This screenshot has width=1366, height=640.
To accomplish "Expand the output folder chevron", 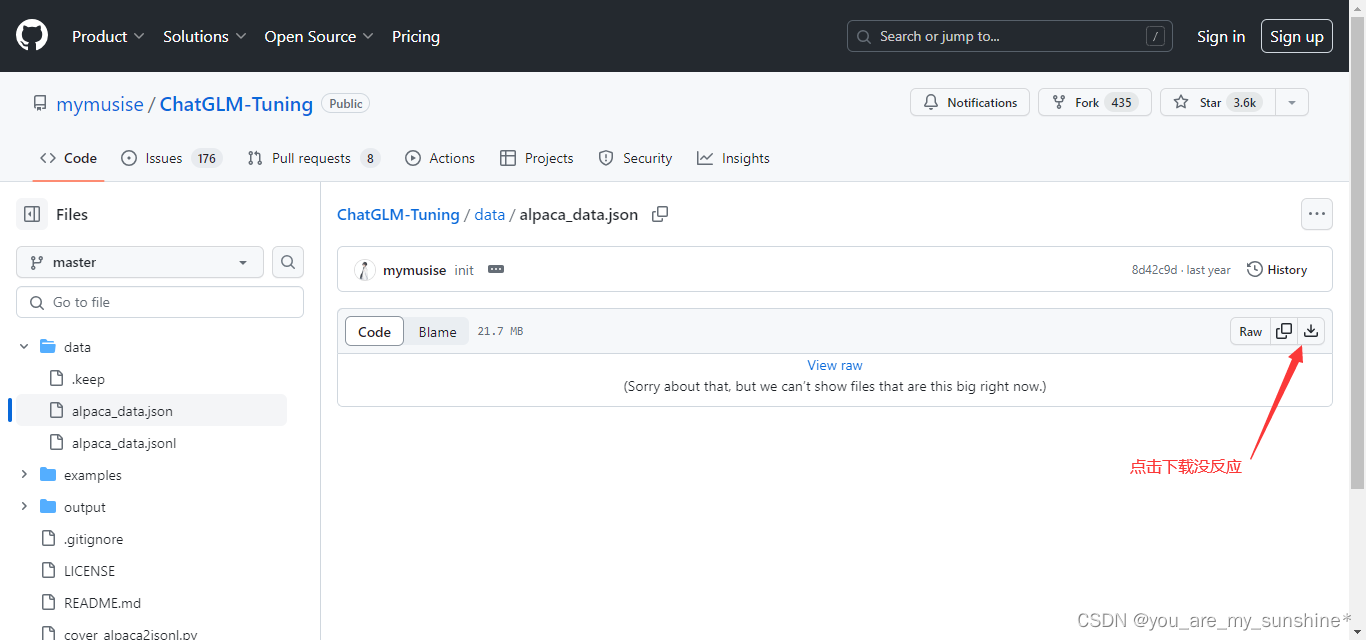I will point(24,507).
